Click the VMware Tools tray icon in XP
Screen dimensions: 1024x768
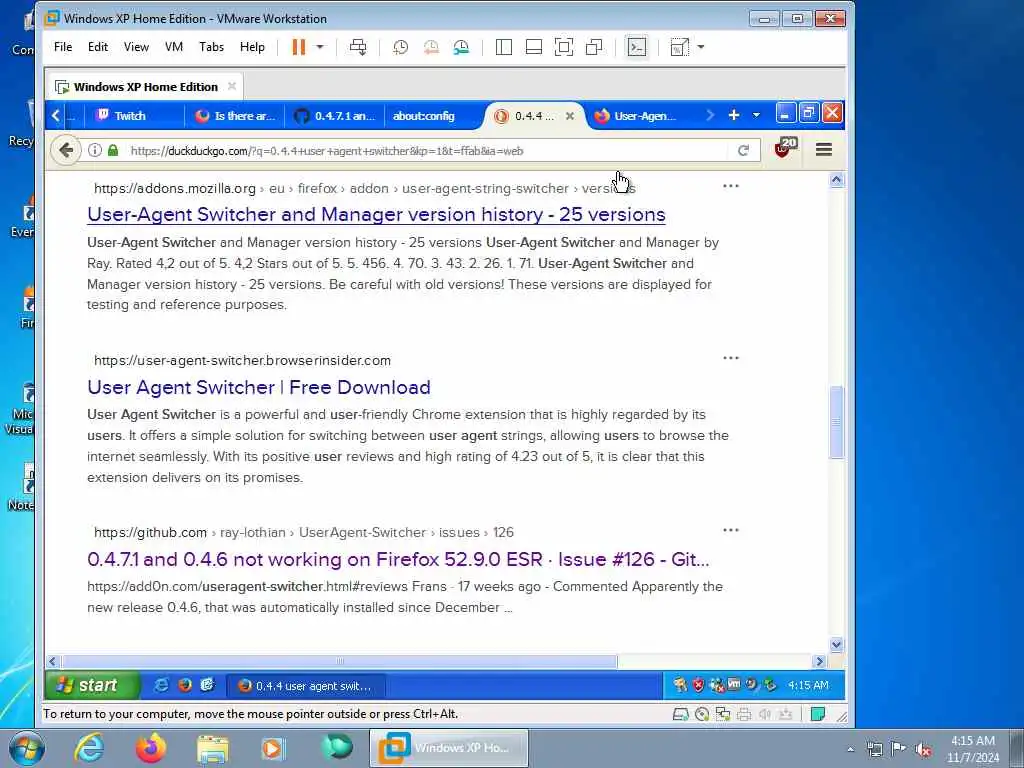pos(734,684)
